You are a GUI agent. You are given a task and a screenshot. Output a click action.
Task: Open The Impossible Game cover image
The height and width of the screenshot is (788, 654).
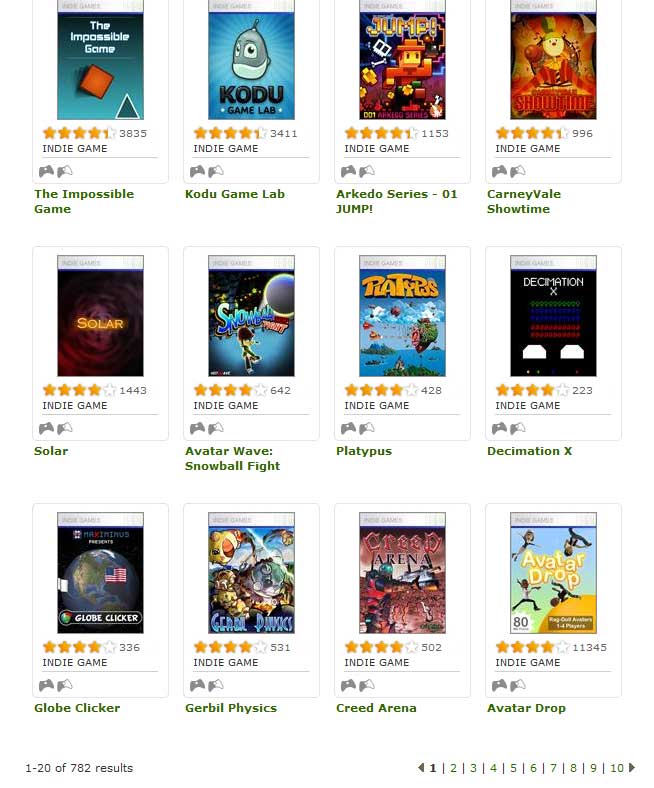(x=101, y=60)
